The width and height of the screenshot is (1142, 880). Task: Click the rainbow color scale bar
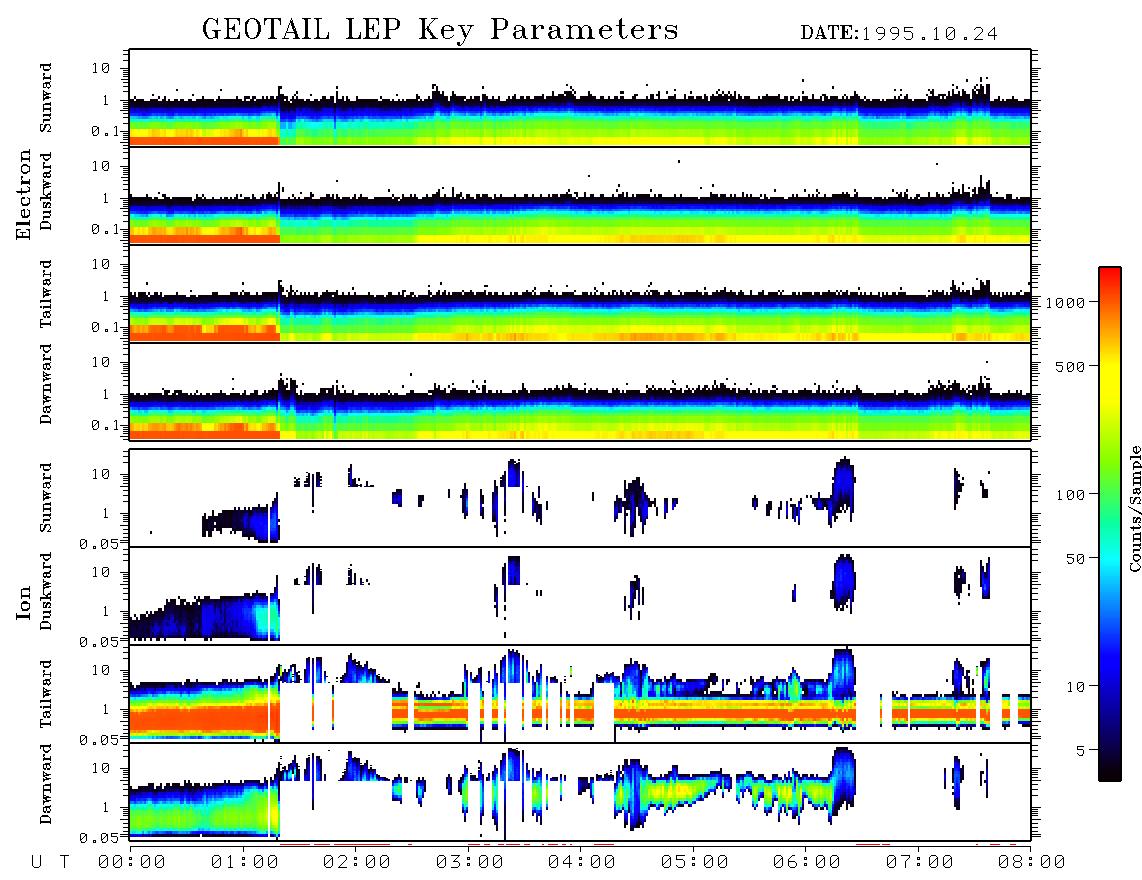point(1109,524)
